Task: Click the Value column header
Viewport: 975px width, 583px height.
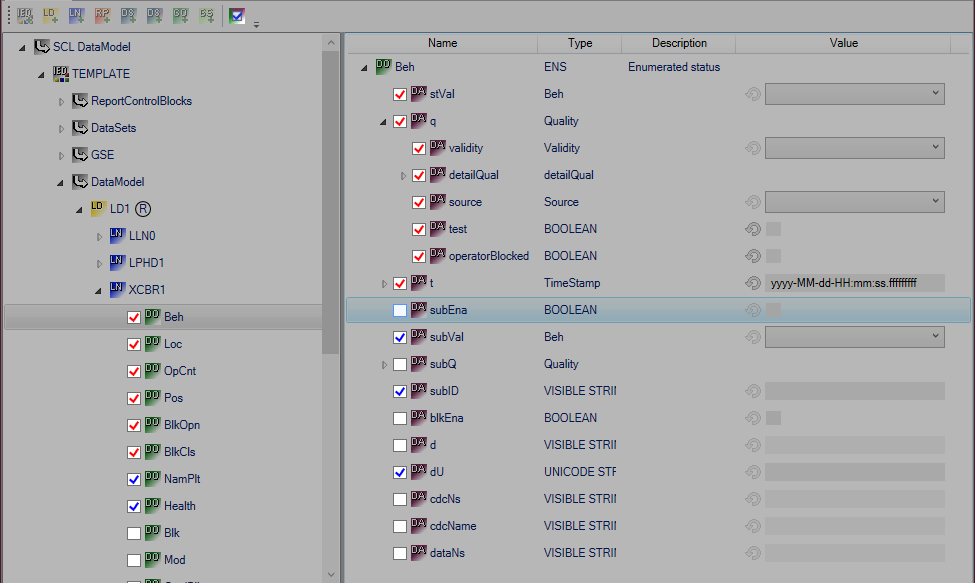Action: coord(843,43)
